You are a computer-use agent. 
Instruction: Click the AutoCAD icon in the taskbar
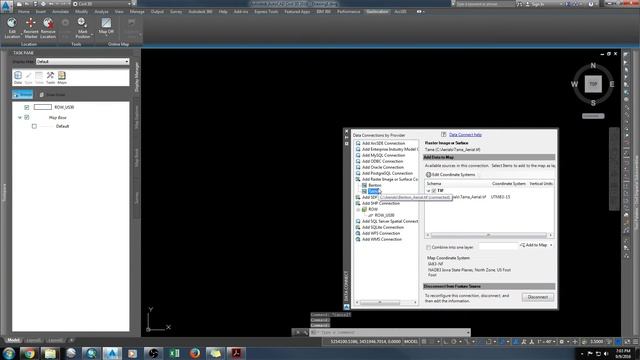pos(112,353)
